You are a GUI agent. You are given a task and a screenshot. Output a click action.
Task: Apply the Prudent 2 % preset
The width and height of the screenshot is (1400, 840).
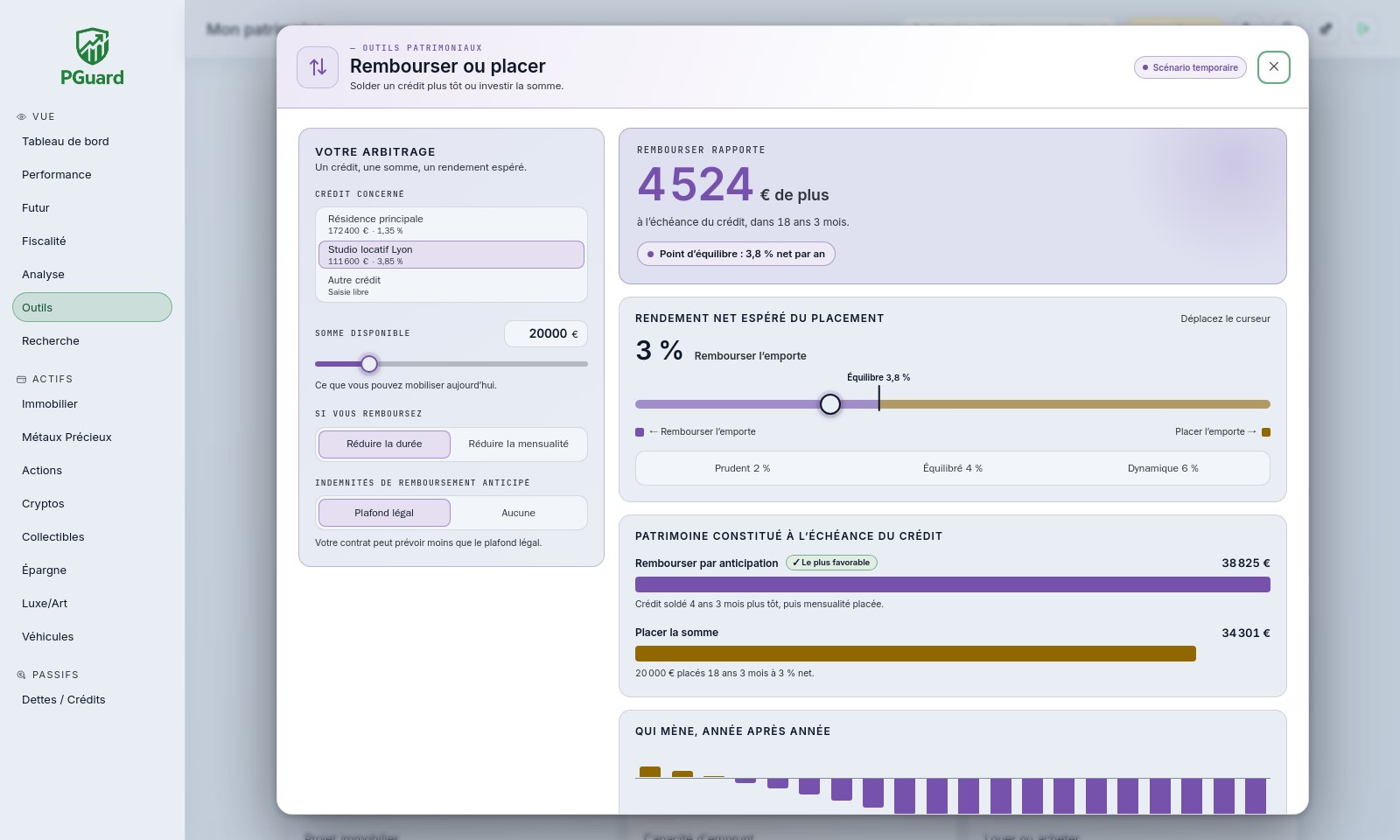point(742,468)
